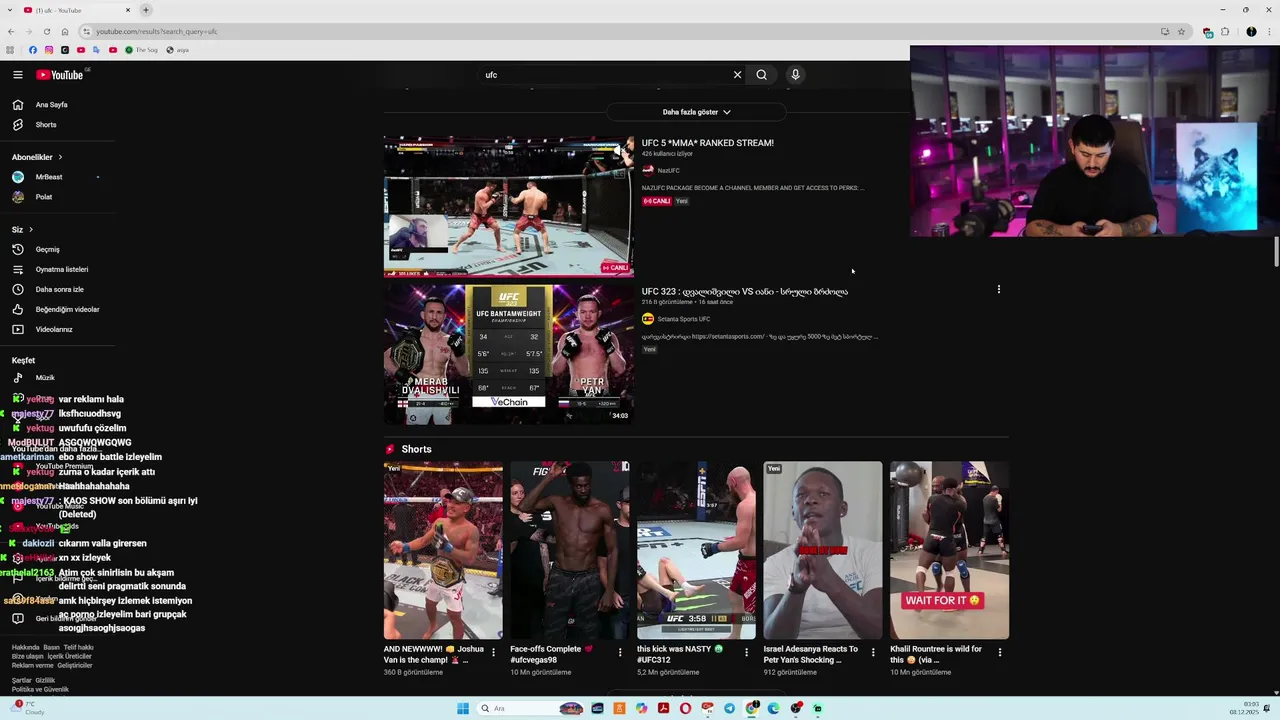This screenshot has height=720, width=1280.
Task: Open more options for Khalil Rountree Short
Action: click(999, 652)
